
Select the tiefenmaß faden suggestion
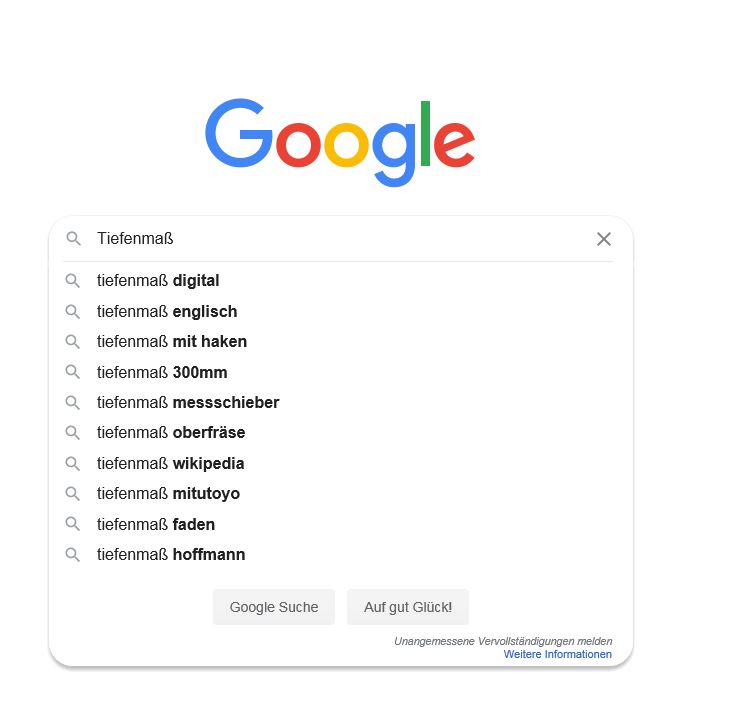[x=339, y=524]
